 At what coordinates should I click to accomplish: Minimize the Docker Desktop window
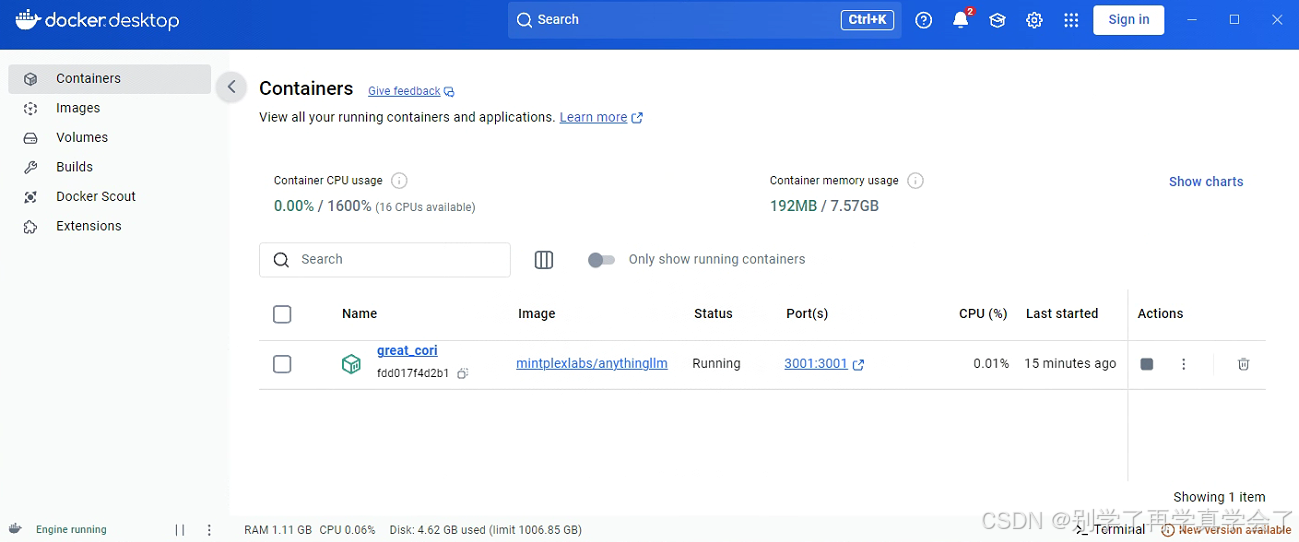pyautogui.click(x=1192, y=20)
